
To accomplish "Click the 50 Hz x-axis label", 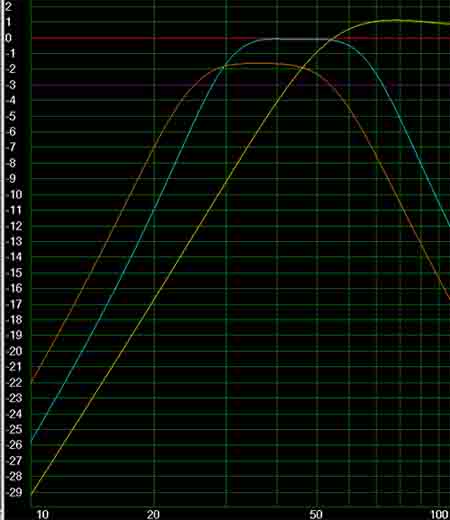I will tap(316, 514).
